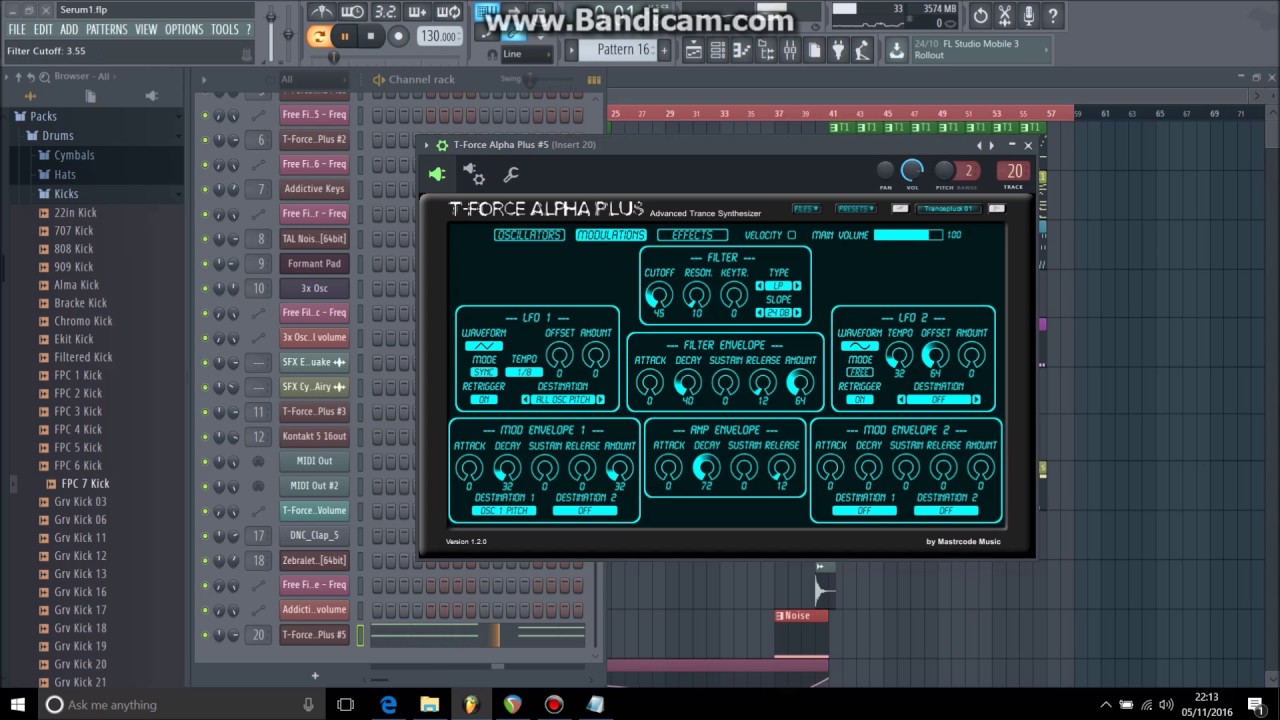Click the microphone icon in top-right toolbar
1280x720 pixels.
click(1028, 15)
